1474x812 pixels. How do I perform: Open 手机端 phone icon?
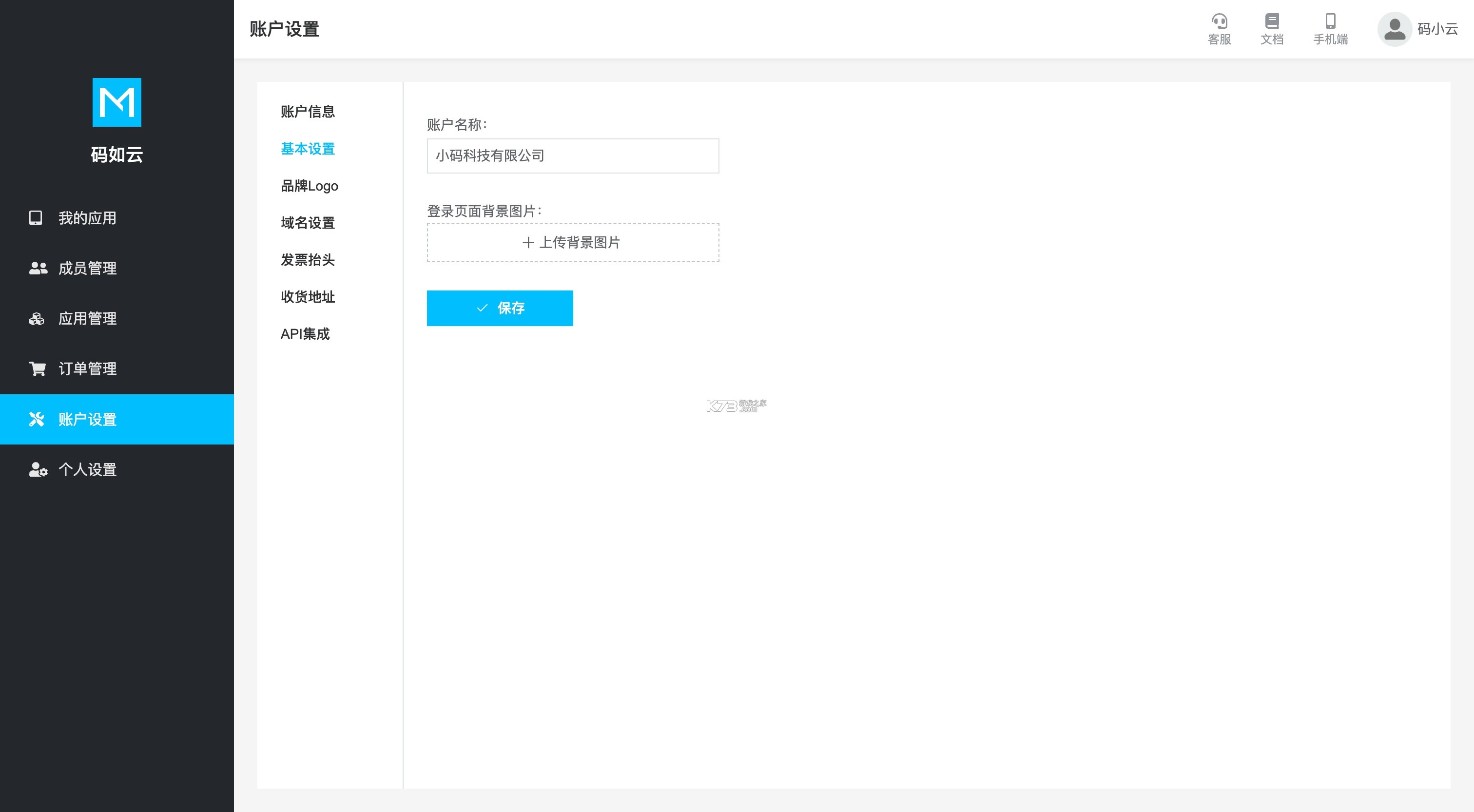click(x=1330, y=21)
